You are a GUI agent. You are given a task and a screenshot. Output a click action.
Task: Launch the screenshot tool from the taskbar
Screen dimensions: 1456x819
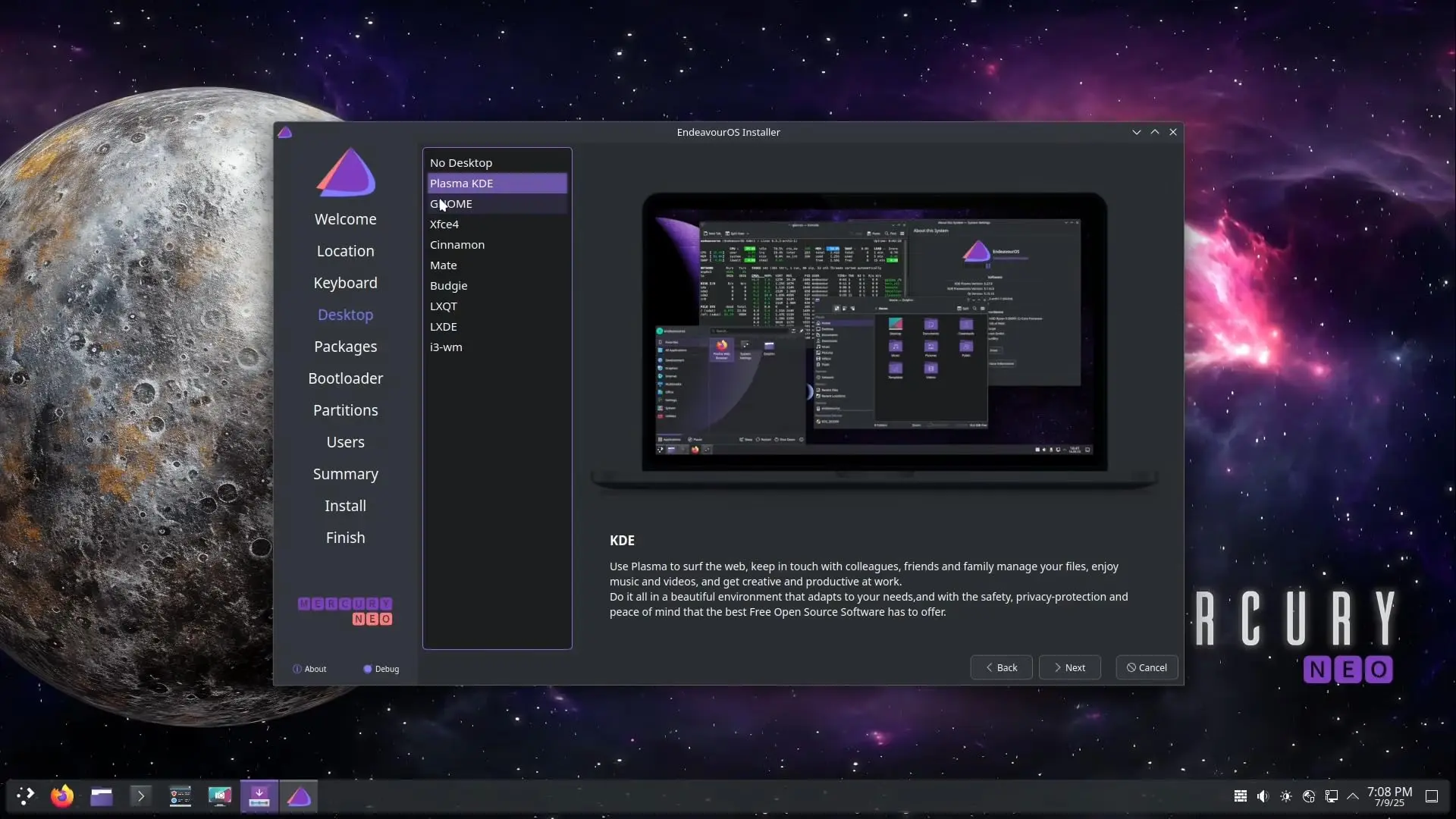(220, 796)
